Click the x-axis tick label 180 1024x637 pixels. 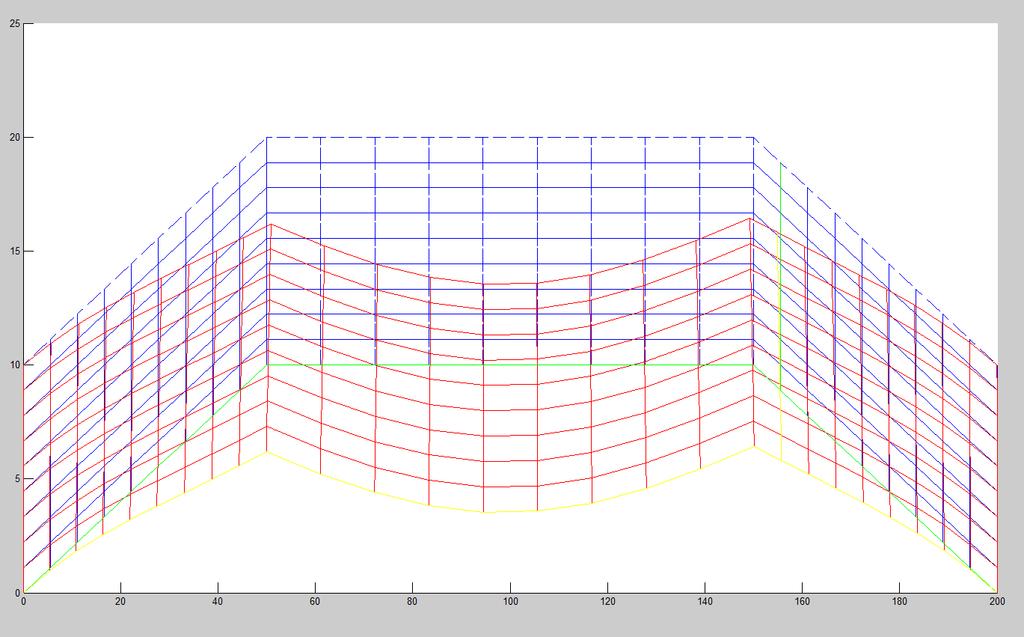coord(899,602)
